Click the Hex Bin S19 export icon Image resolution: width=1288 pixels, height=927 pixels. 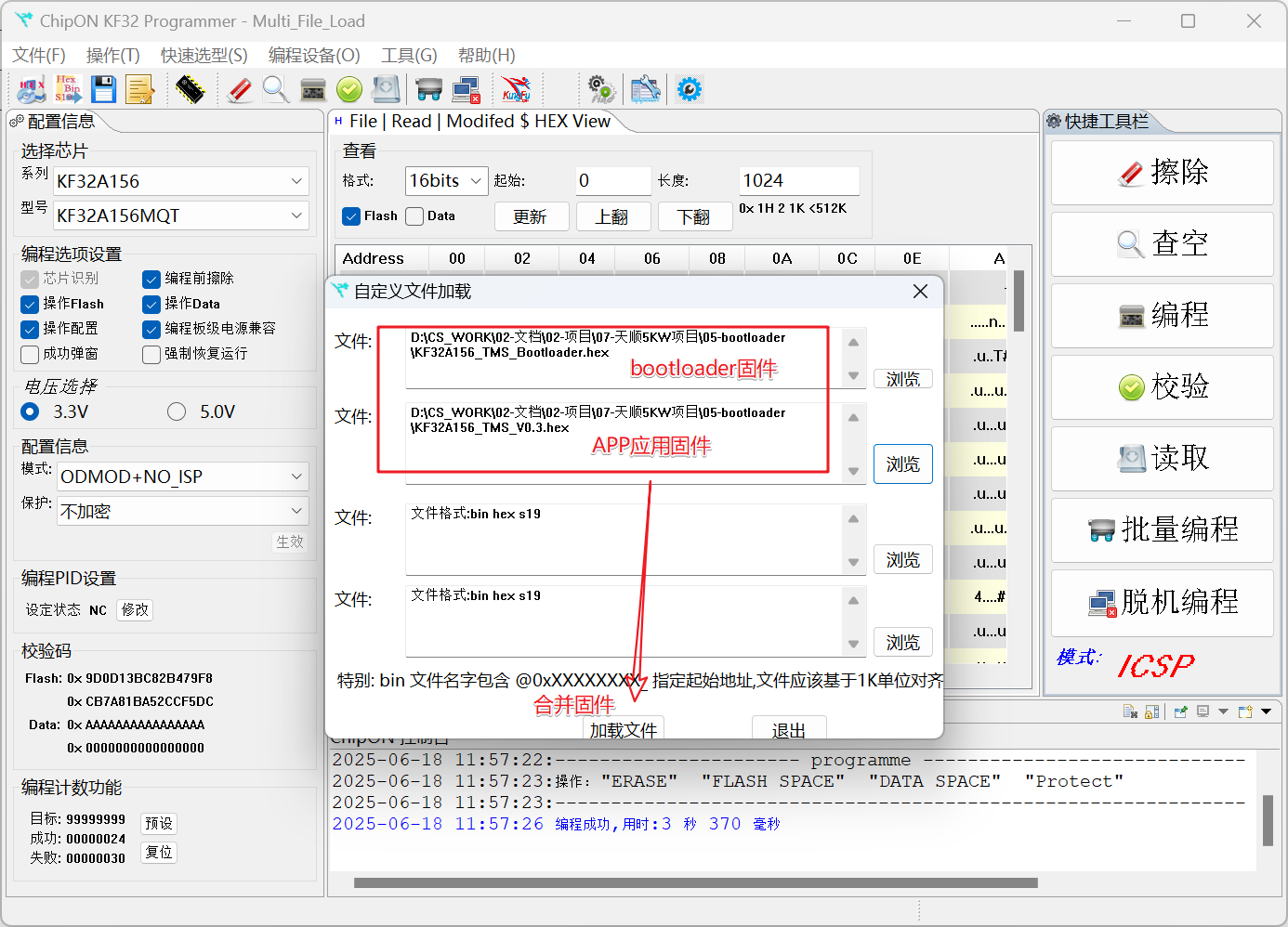click(x=68, y=90)
